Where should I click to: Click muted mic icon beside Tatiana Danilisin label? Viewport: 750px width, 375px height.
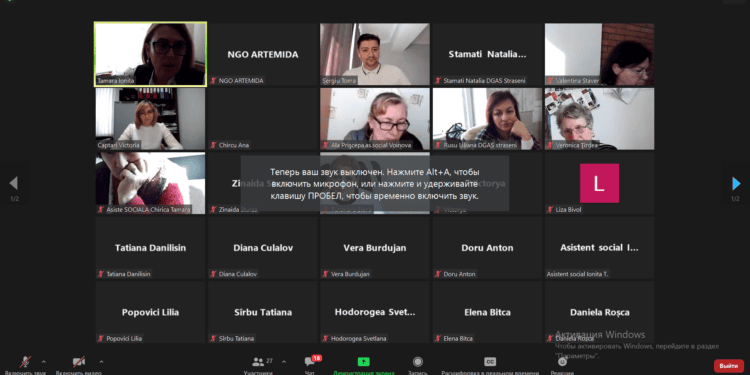pyautogui.click(x=101, y=274)
